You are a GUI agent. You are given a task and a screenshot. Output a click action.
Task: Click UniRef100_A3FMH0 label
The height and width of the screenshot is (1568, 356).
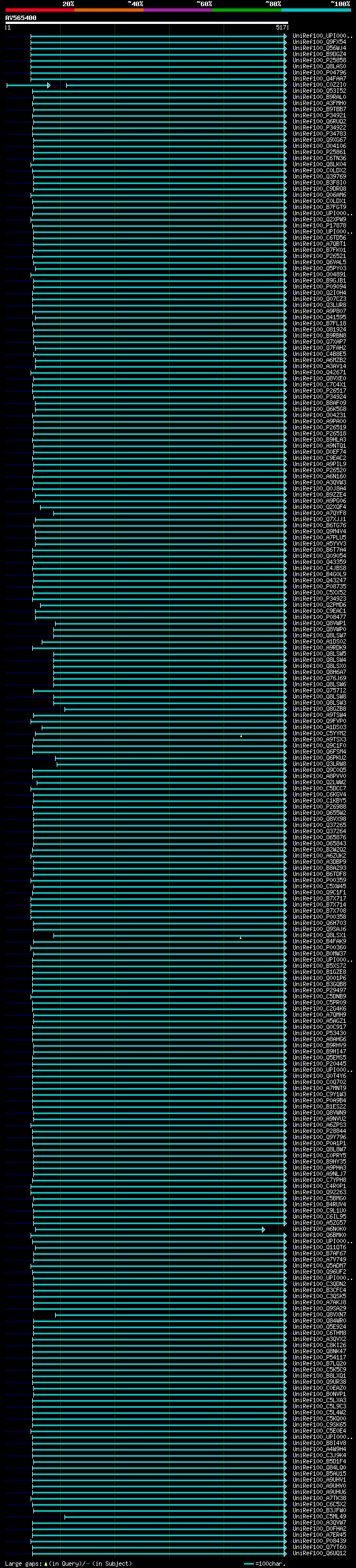click(319, 103)
